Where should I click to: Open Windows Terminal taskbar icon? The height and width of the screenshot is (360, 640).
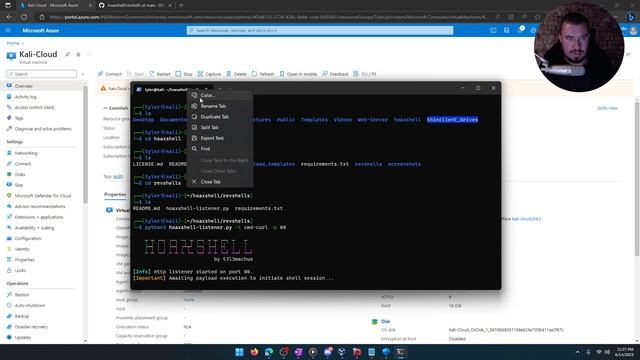(x=401, y=352)
